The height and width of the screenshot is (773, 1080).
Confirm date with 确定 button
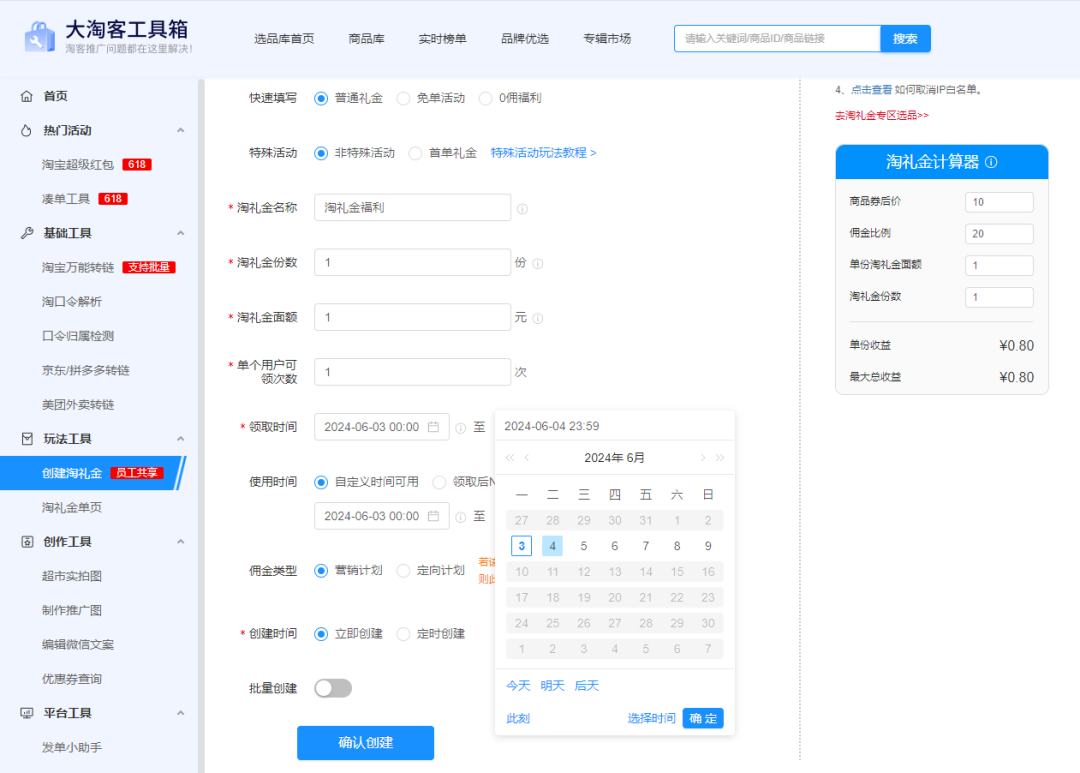pyautogui.click(x=703, y=719)
